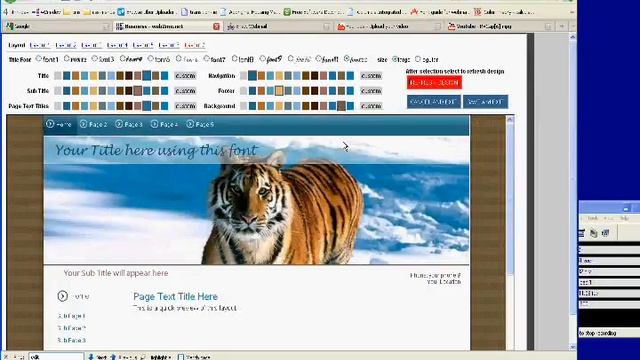
Task: Select the font11 title font radio
Action: point(318,59)
